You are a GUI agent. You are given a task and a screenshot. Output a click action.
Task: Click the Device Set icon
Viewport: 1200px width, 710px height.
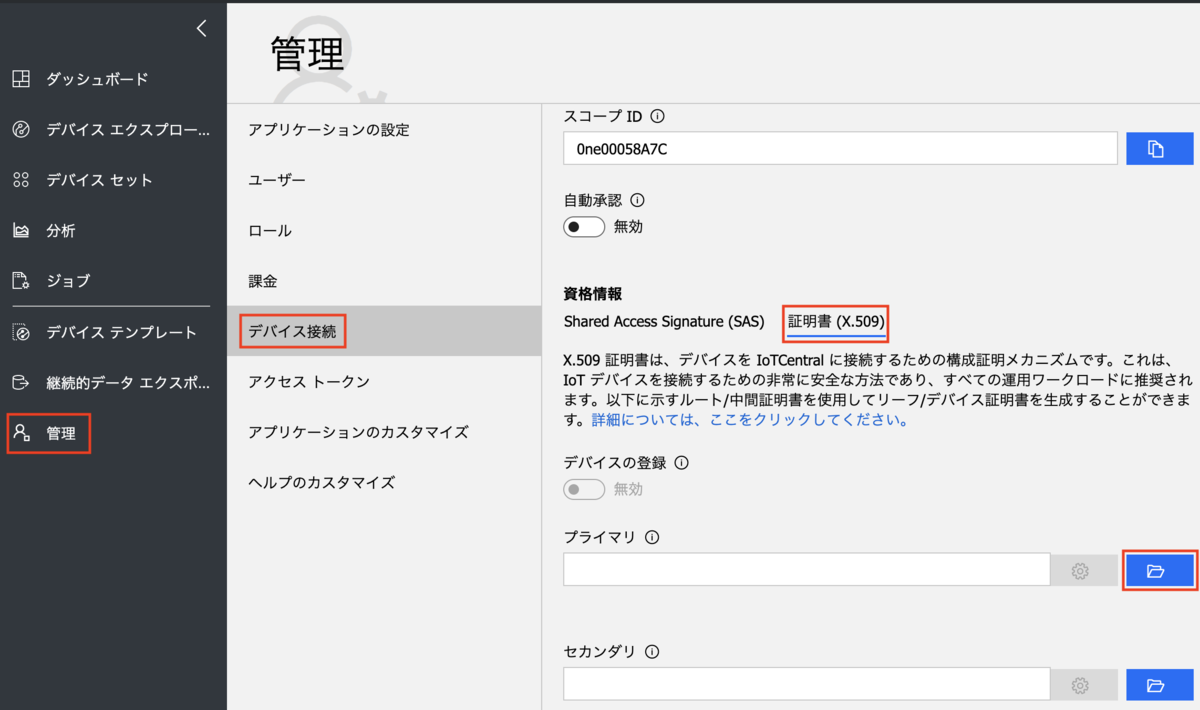pos(21,180)
